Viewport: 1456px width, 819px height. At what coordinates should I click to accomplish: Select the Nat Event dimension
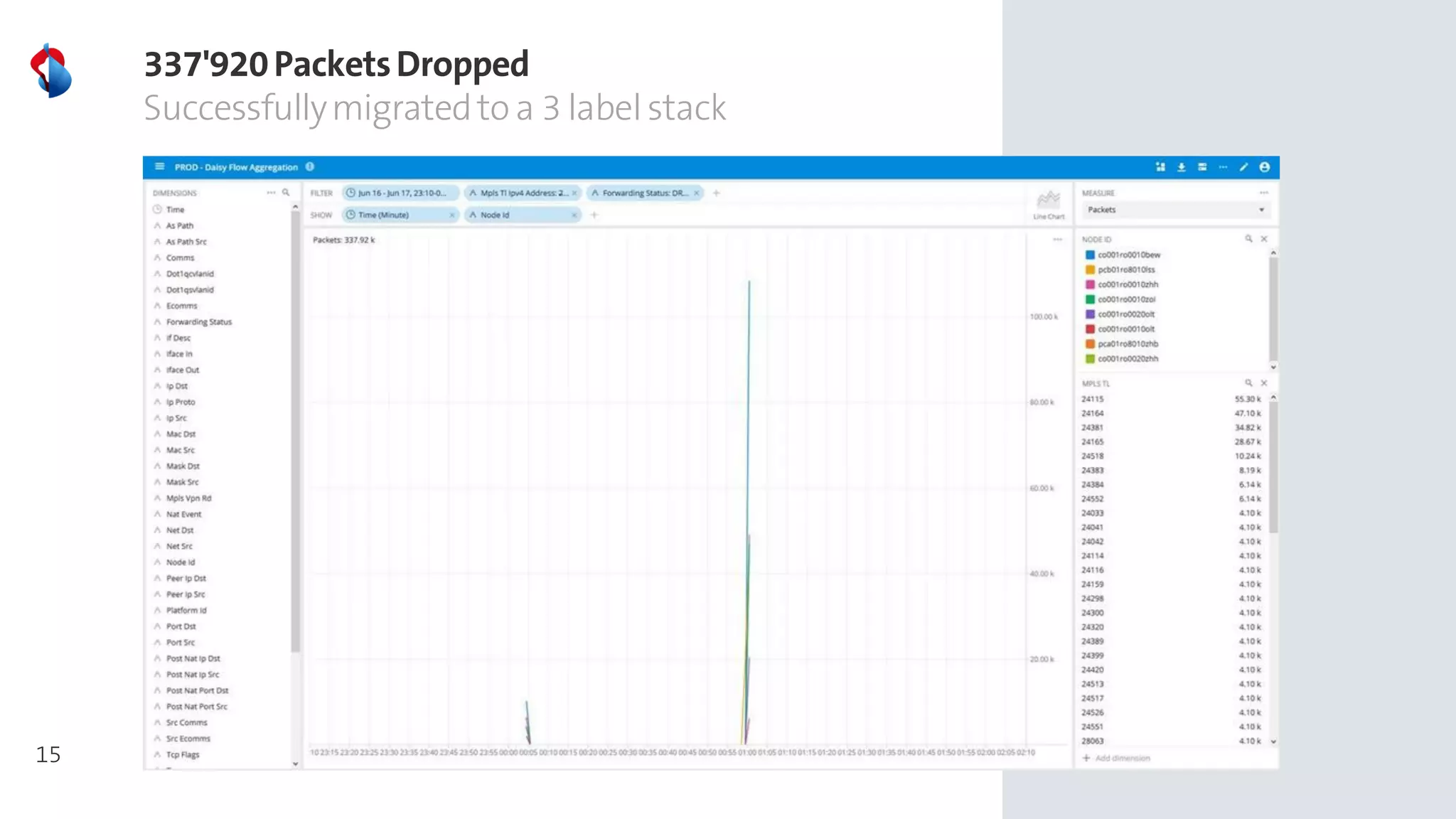[183, 514]
